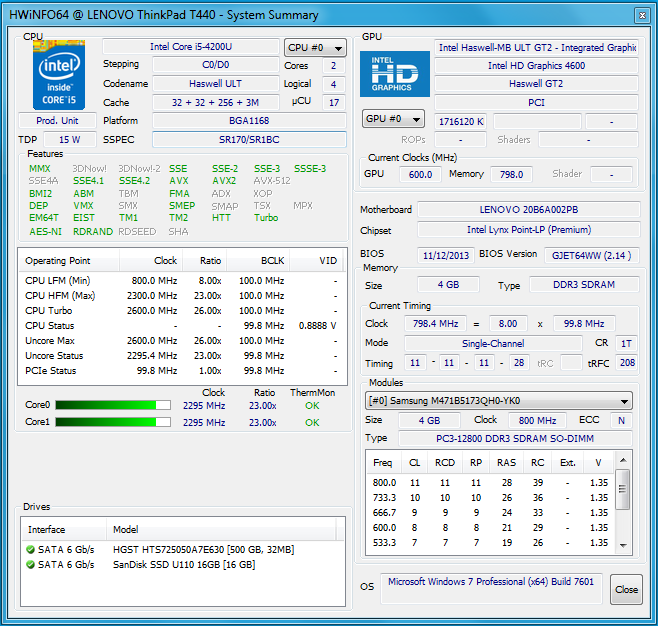
Task: Click the BIOS date 11/12/2013 field
Action: click(x=446, y=256)
